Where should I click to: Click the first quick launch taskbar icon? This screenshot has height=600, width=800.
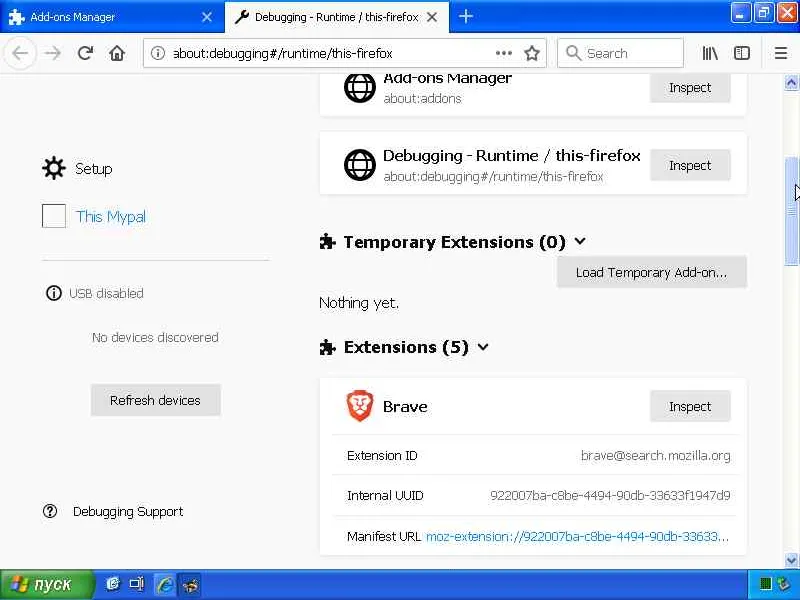coord(112,584)
